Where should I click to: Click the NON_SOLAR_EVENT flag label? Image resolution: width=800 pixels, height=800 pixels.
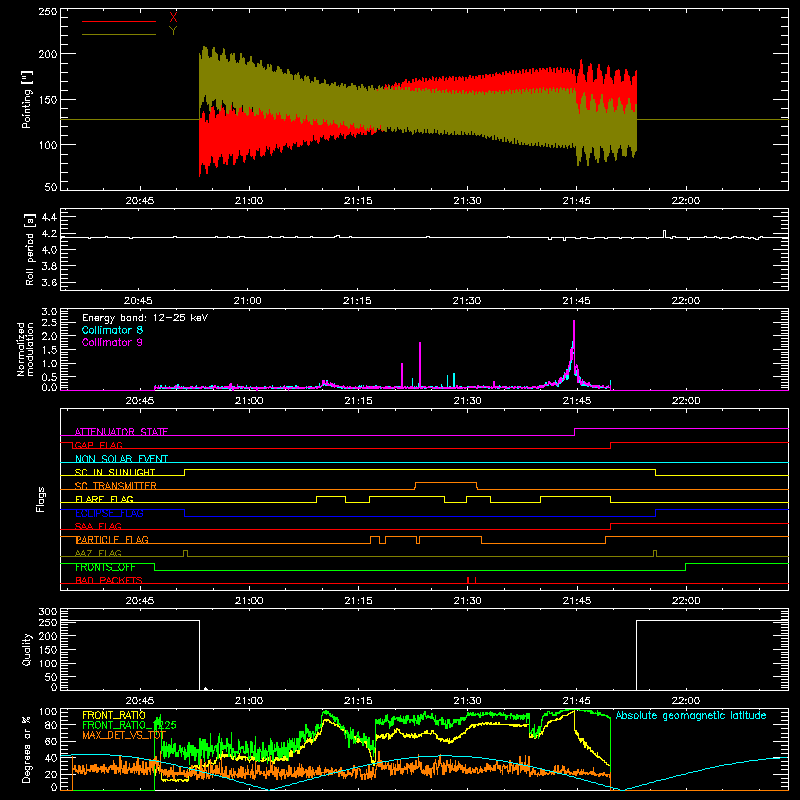tap(121, 459)
